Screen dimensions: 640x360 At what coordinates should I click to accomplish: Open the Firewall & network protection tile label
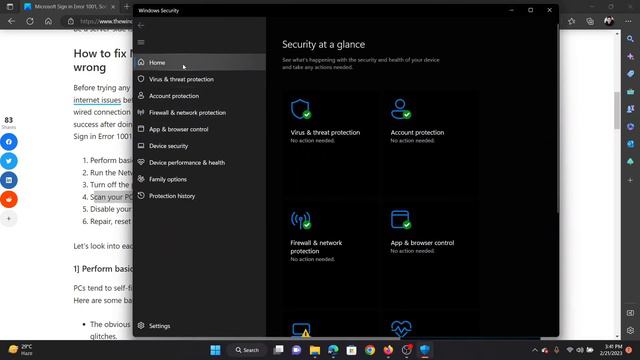[x=316, y=247]
